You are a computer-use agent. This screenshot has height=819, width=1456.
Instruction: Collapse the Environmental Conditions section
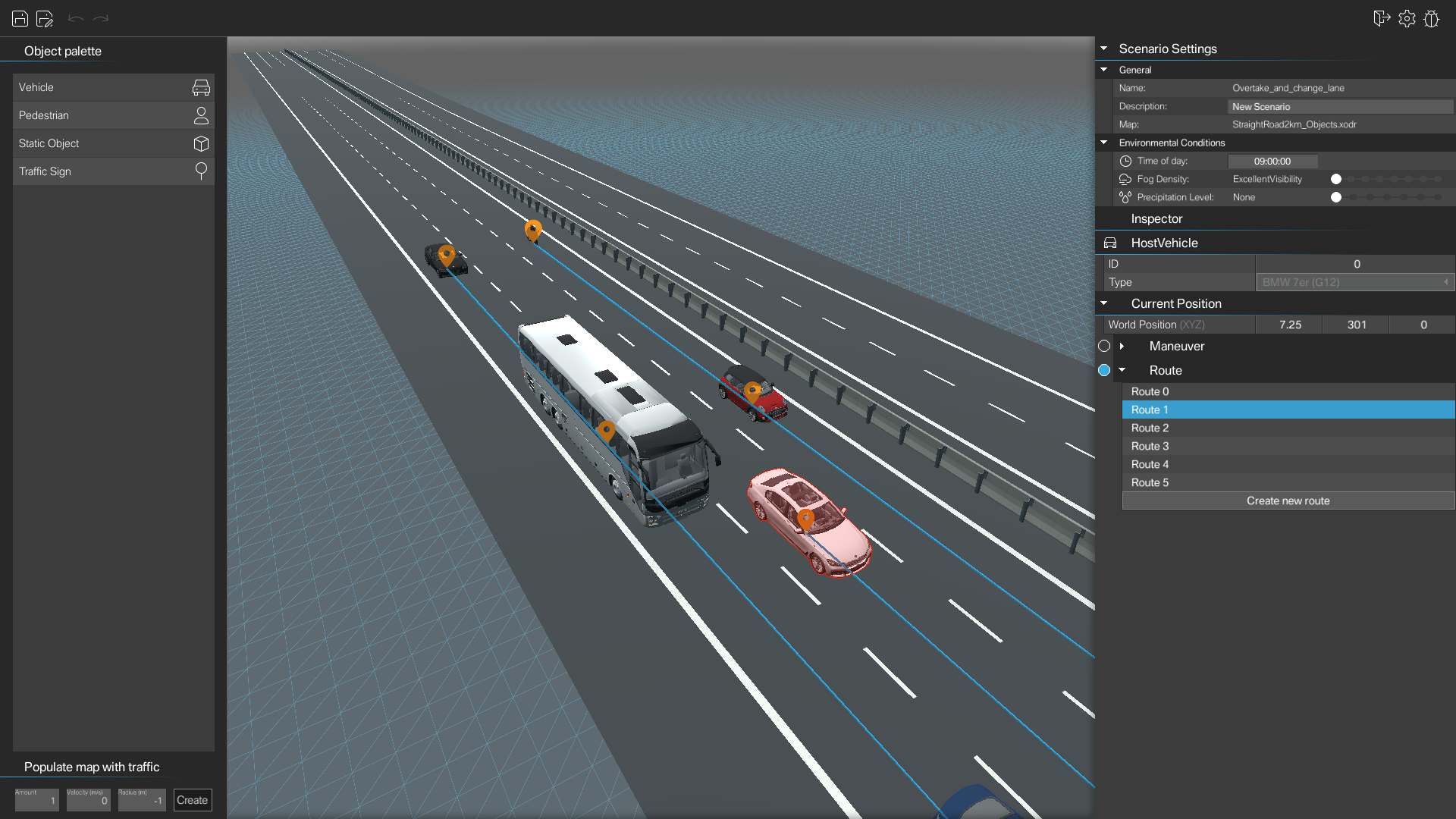pyautogui.click(x=1105, y=143)
